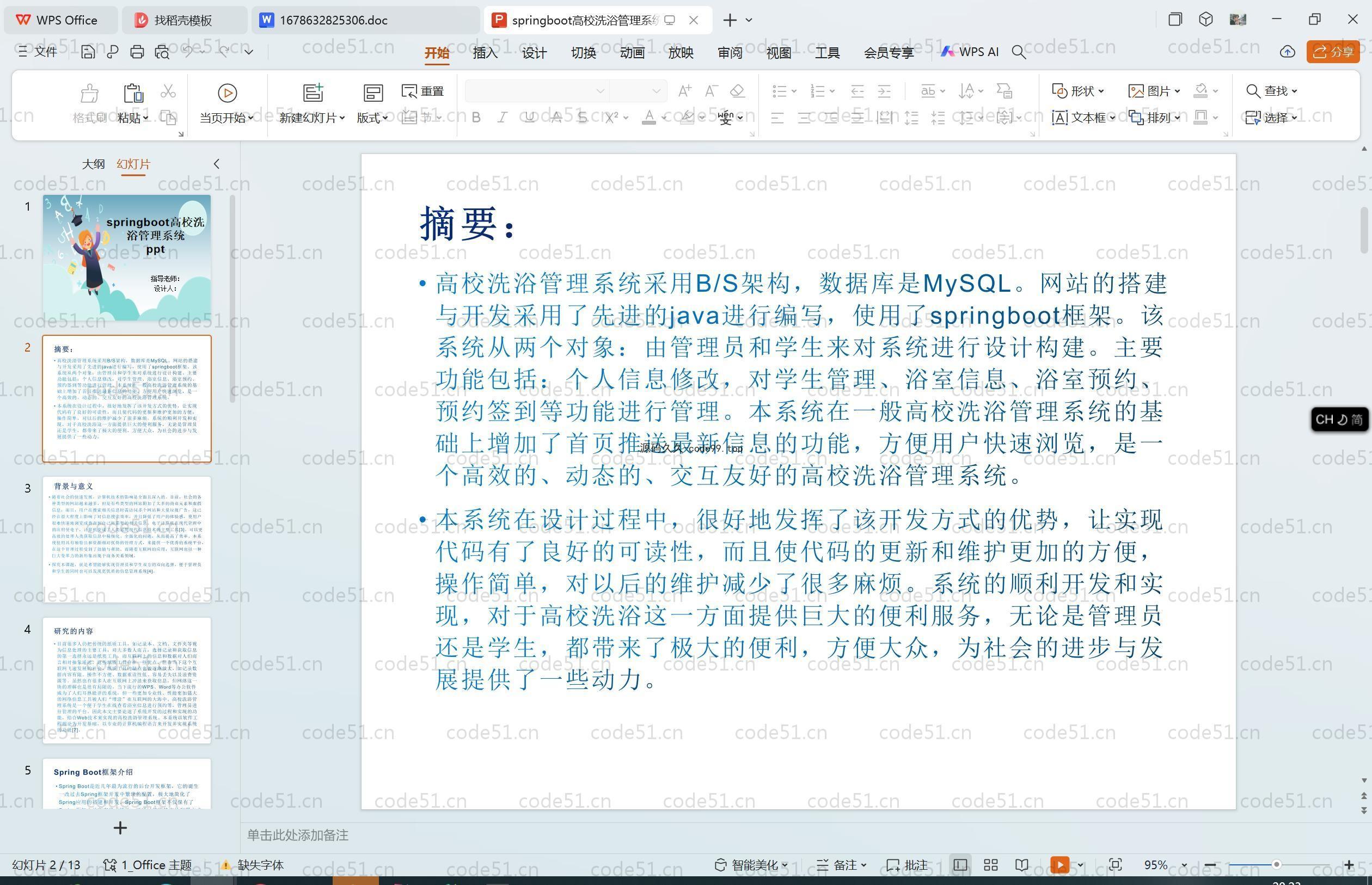Open the font color A swatch

click(x=648, y=118)
